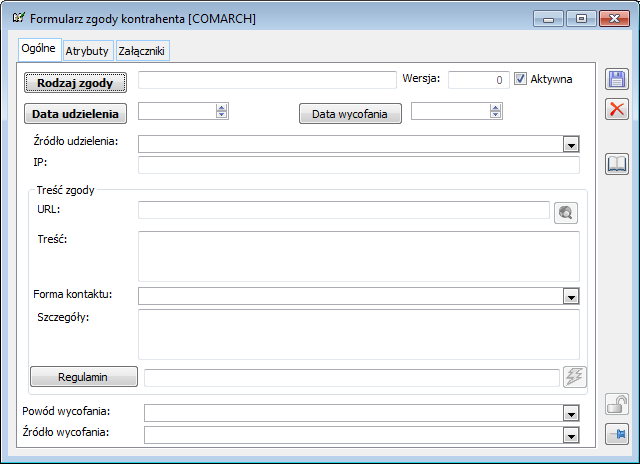The width and height of the screenshot is (640, 464).
Task: Click the Szczegóły text area
Action: tap(359, 334)
